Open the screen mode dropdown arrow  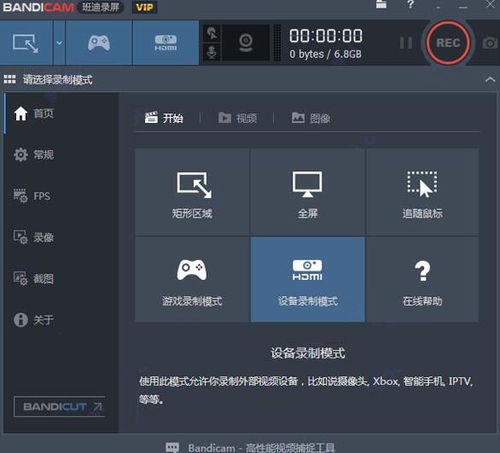coord(59,43)
